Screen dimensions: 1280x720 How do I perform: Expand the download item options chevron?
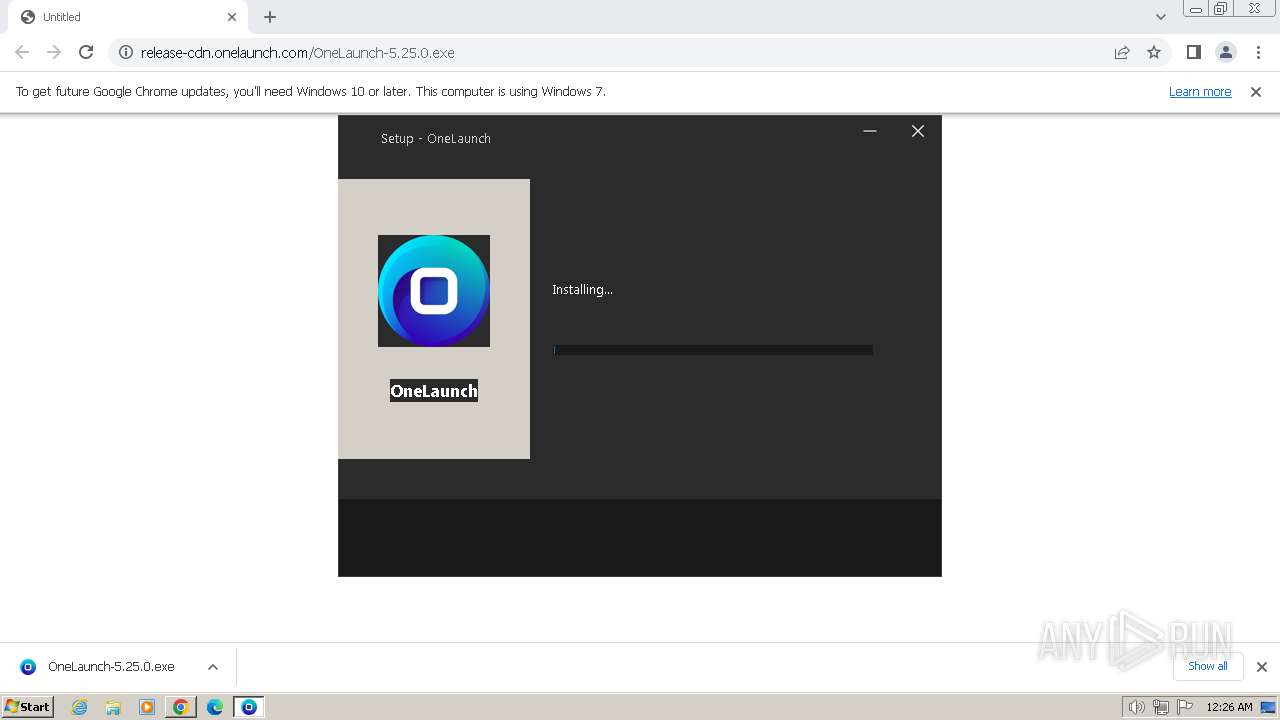click(x=212, y=667)
